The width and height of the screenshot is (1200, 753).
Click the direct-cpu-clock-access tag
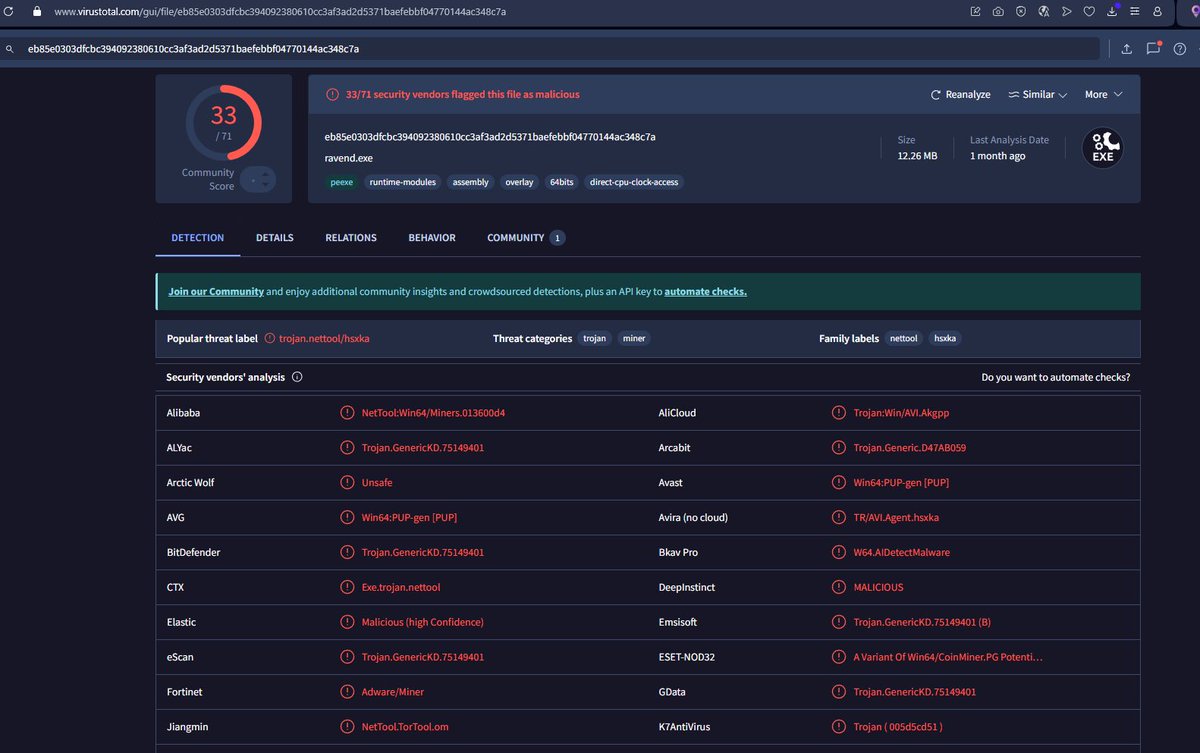[x=634, y=182]
